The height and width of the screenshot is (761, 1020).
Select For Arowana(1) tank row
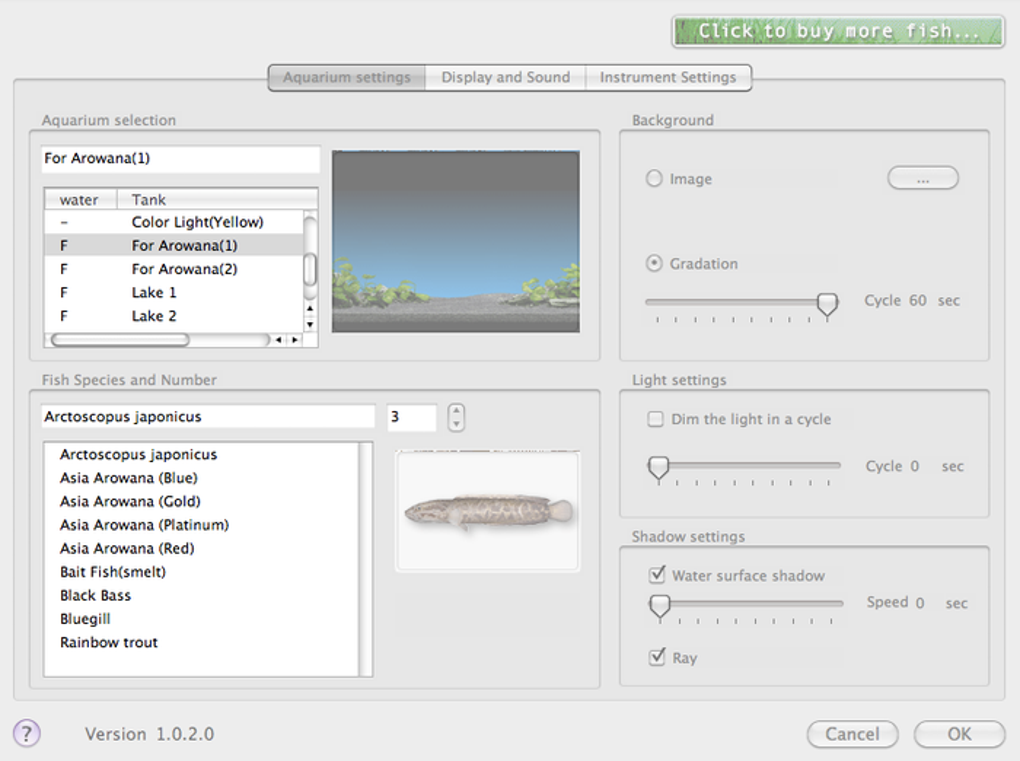point(174,246)
